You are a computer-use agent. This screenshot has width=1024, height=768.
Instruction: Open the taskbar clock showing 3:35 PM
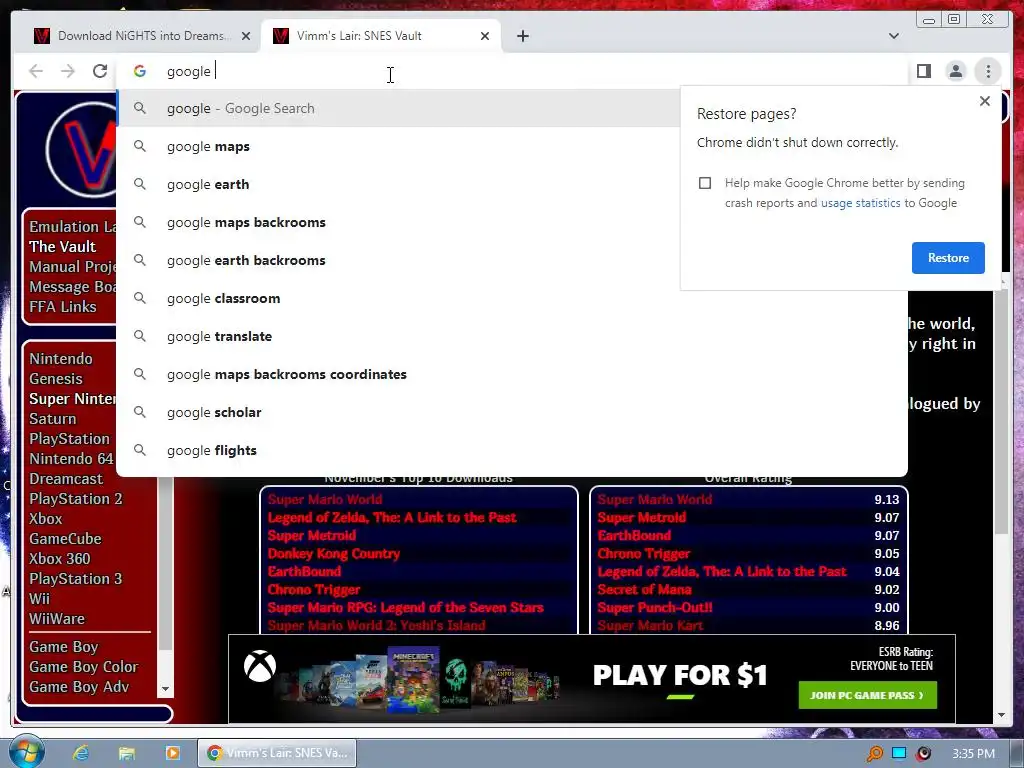click(x=973, y=754)
